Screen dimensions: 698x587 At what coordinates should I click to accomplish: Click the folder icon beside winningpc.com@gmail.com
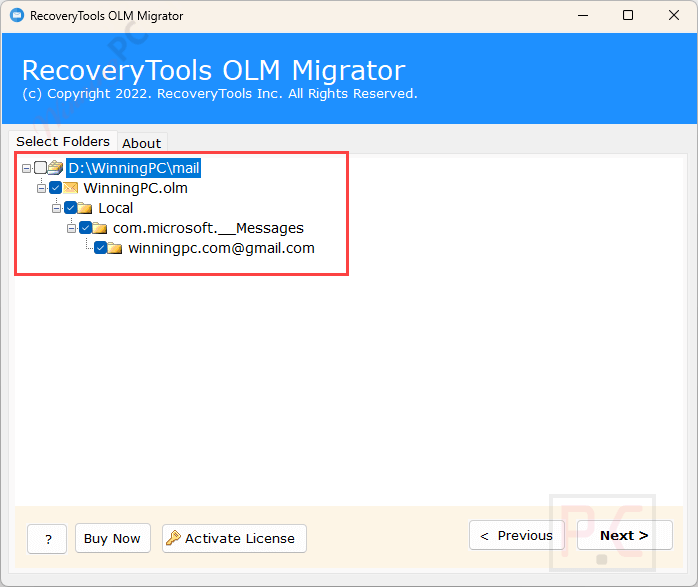115,248
